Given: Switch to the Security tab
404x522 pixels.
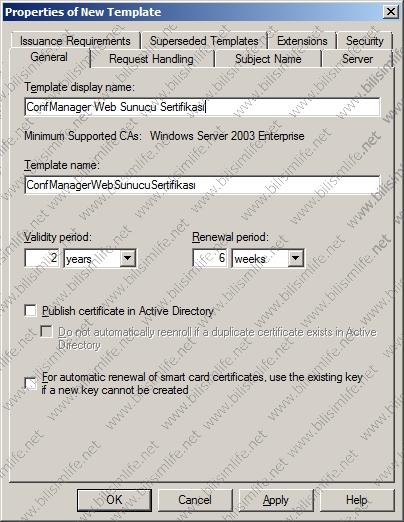Looking at the screenshot, I should (x=365, y=41).
